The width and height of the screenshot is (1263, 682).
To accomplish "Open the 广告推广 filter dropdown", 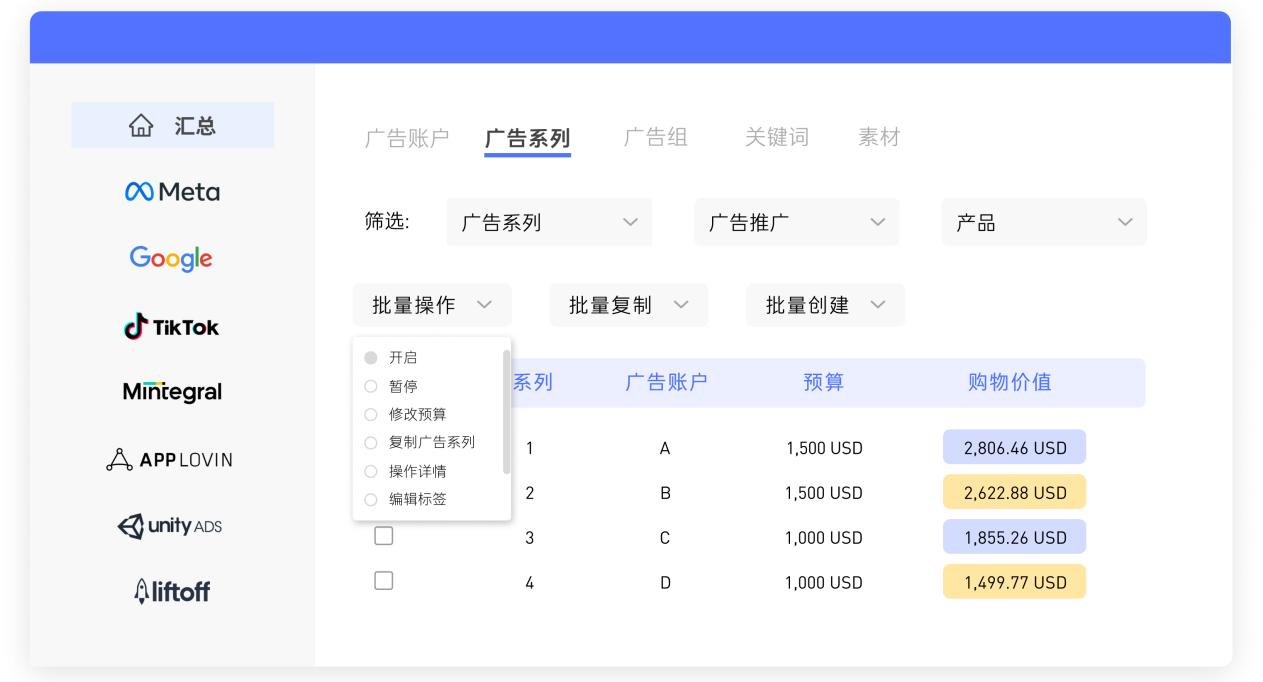I will 795,222.
